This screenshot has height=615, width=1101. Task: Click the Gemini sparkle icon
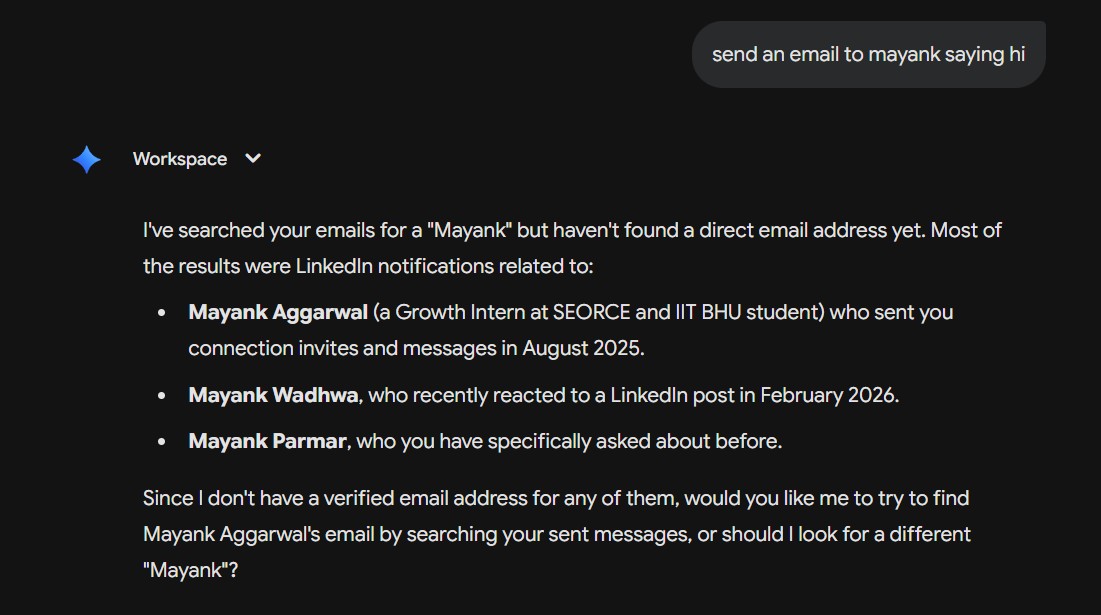(x=86, y=158)
